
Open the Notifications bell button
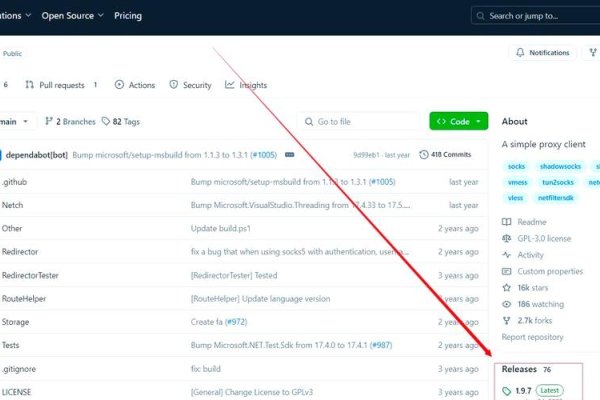click(543, 52)
